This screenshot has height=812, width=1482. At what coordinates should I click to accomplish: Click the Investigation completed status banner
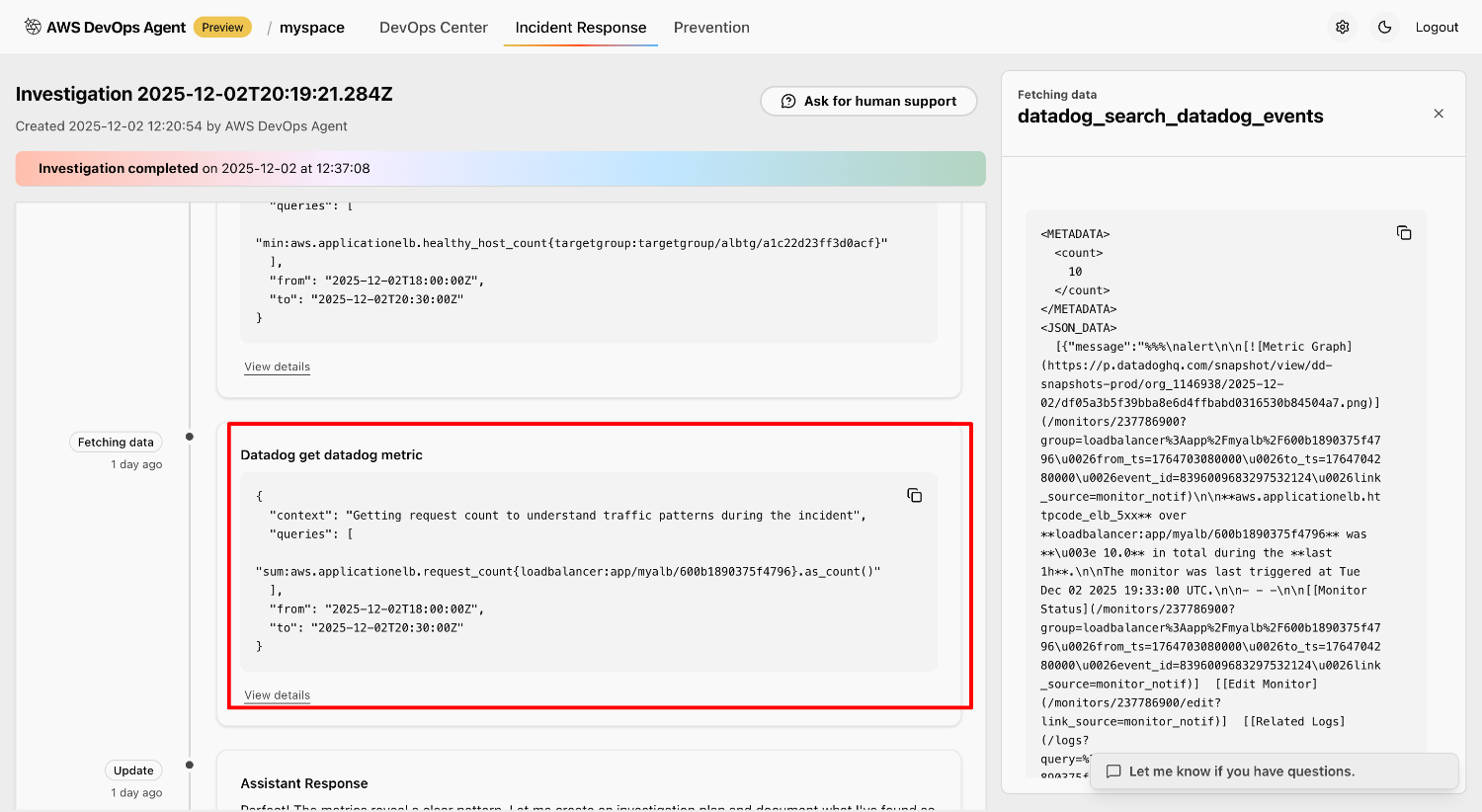point(500,169)
